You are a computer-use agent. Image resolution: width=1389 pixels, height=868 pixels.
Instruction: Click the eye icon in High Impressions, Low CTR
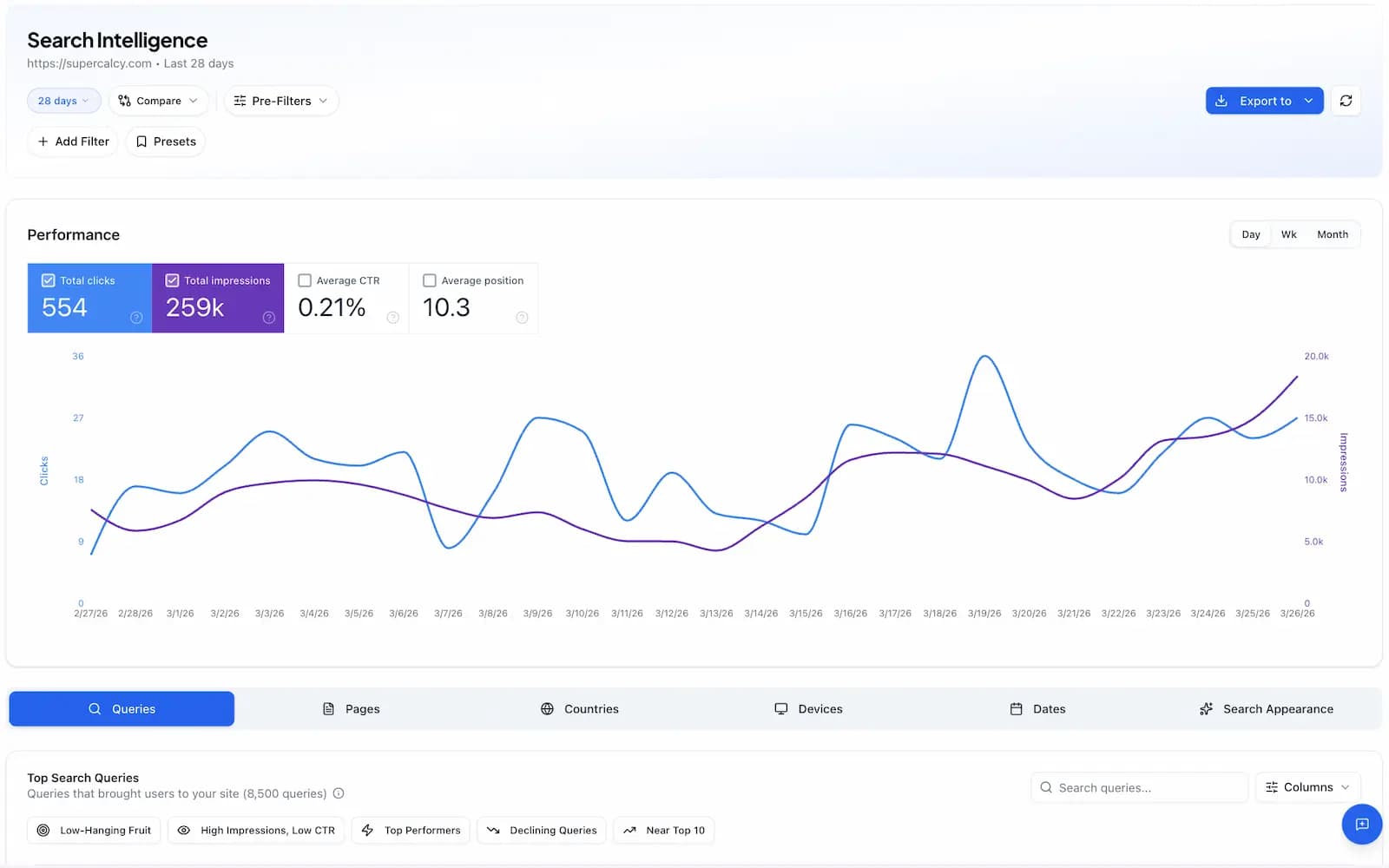coord(184,831)
